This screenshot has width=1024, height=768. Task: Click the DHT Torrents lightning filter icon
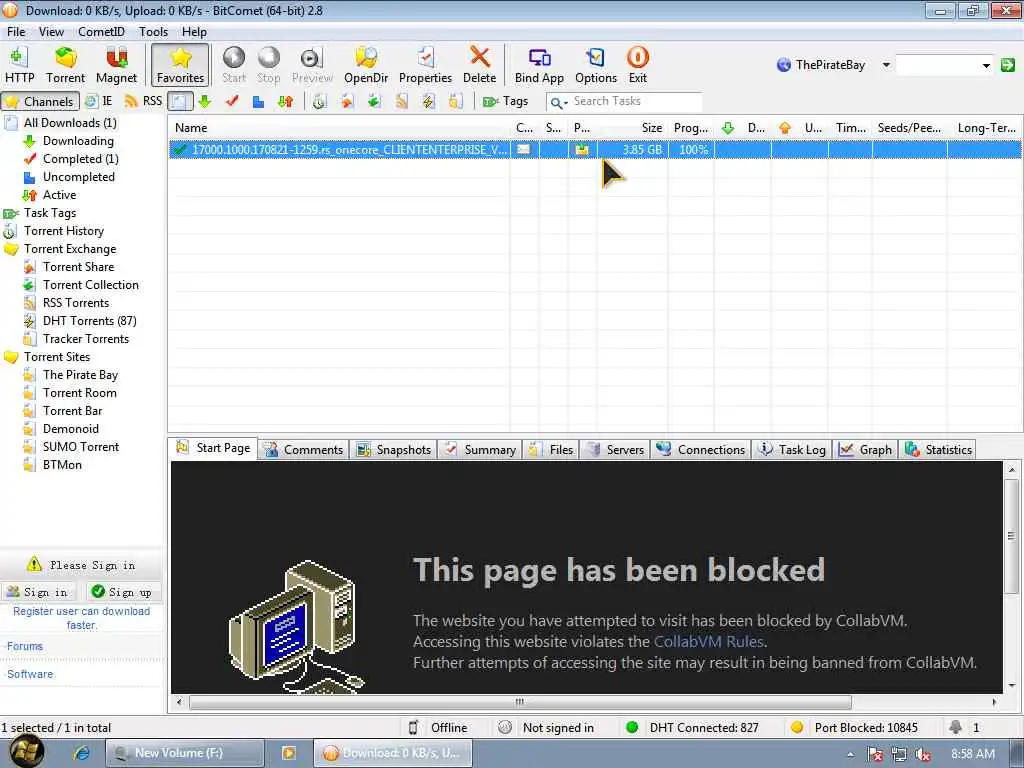click(428, 101)
